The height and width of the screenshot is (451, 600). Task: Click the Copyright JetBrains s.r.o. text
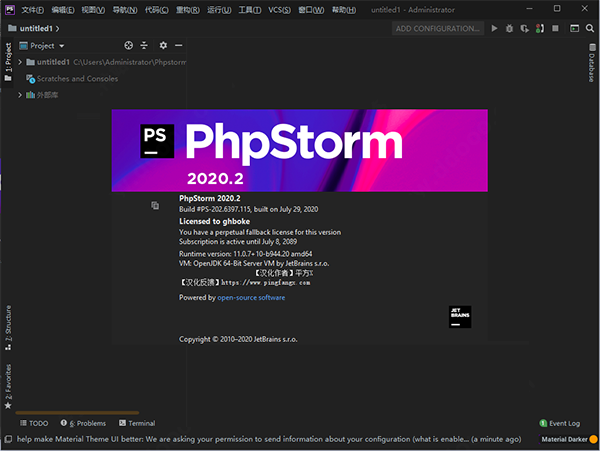238,339
